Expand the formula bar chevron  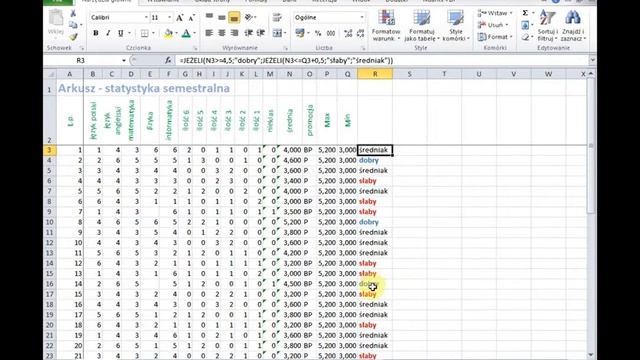(x=592, y=60)
